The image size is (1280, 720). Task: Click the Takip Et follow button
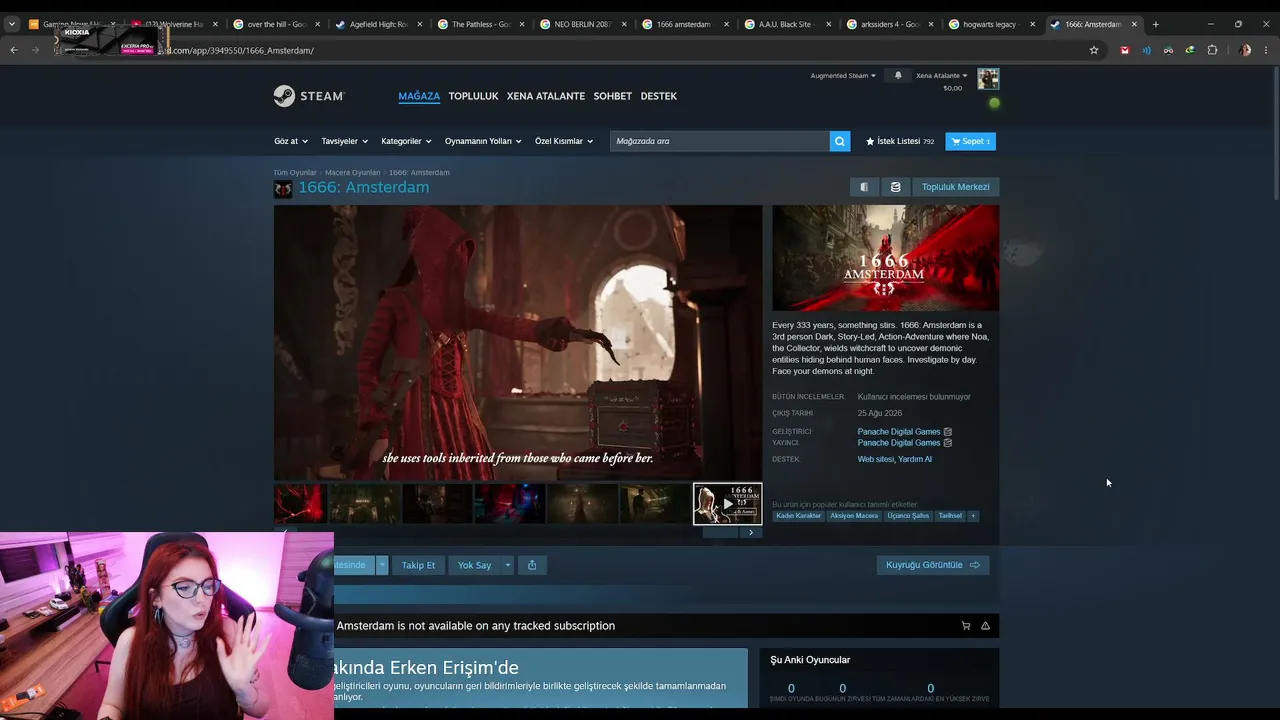click(418, 565)
